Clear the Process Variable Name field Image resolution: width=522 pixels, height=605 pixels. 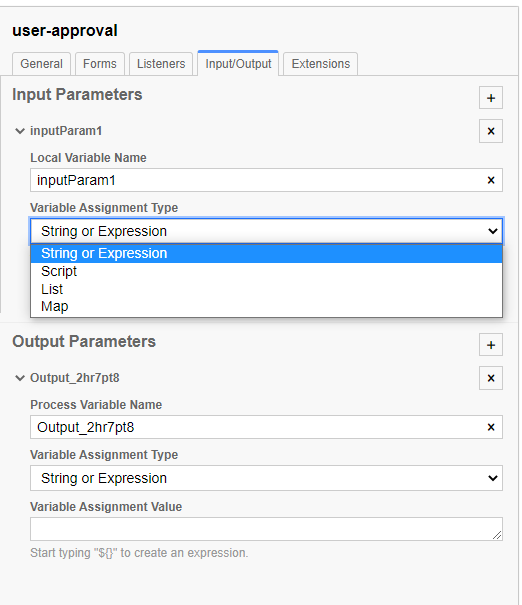(490, 427)
